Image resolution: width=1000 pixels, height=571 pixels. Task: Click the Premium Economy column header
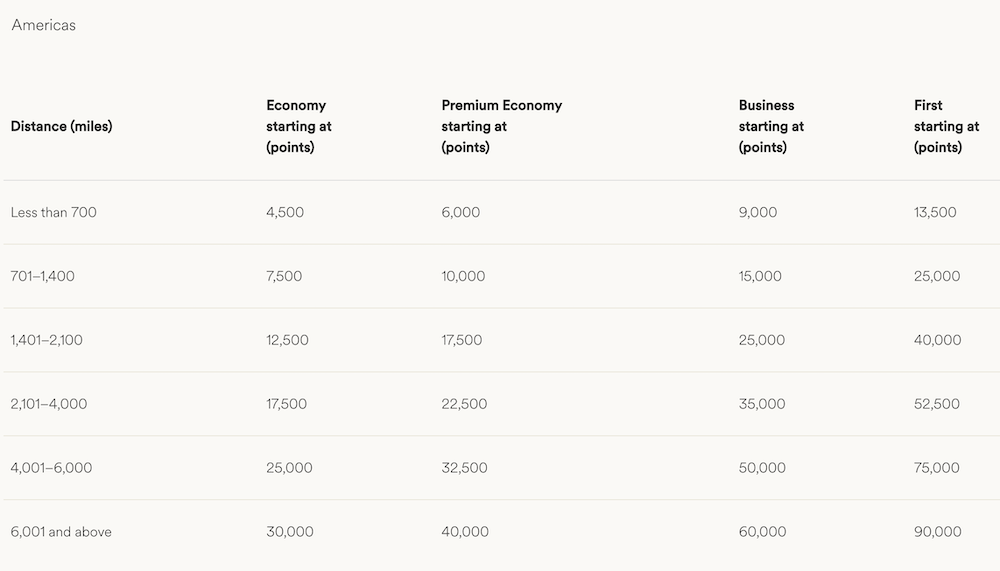(x=501, y=126)
